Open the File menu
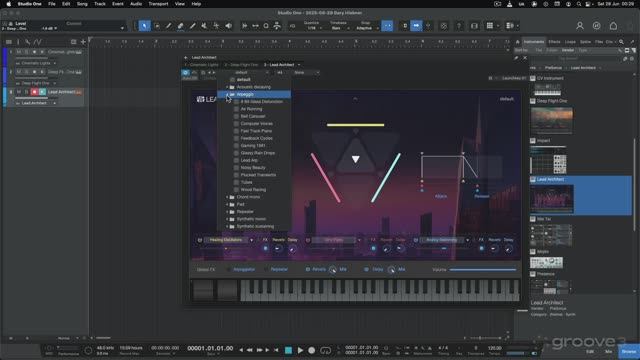This screenshot has width=640, height=360. point(52,4)
